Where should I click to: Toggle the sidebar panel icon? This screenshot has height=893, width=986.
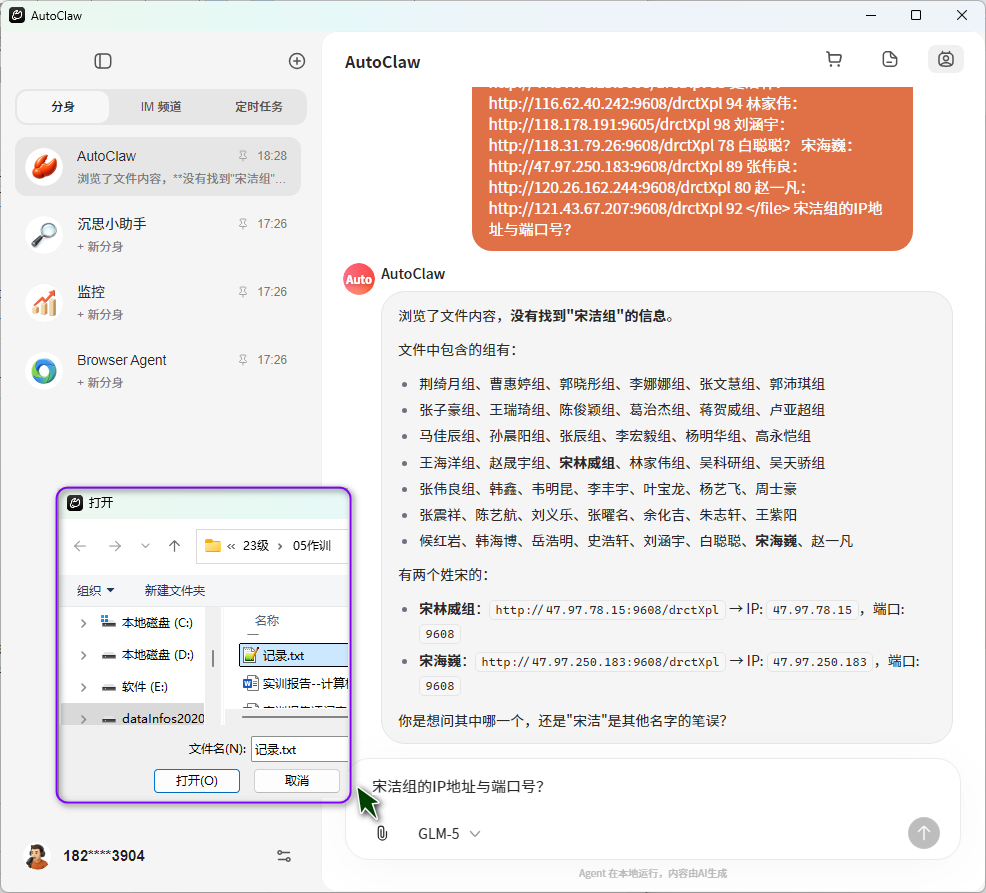102,61
